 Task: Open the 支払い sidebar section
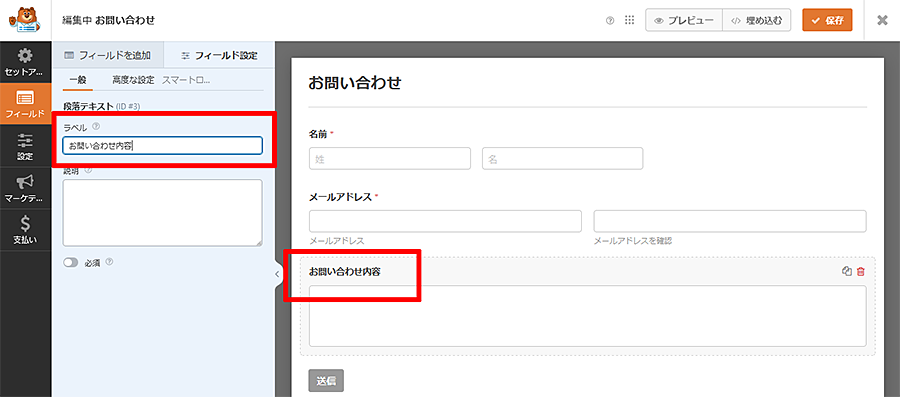[25, 230]
